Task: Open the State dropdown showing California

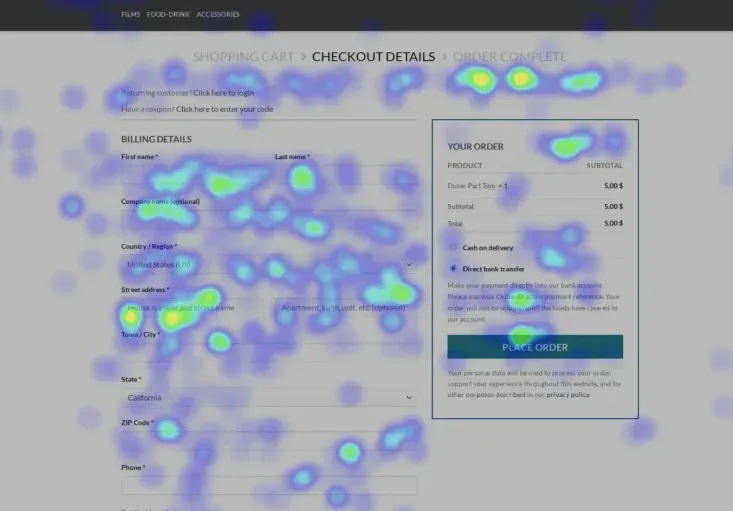Action: tap(269, 397)
